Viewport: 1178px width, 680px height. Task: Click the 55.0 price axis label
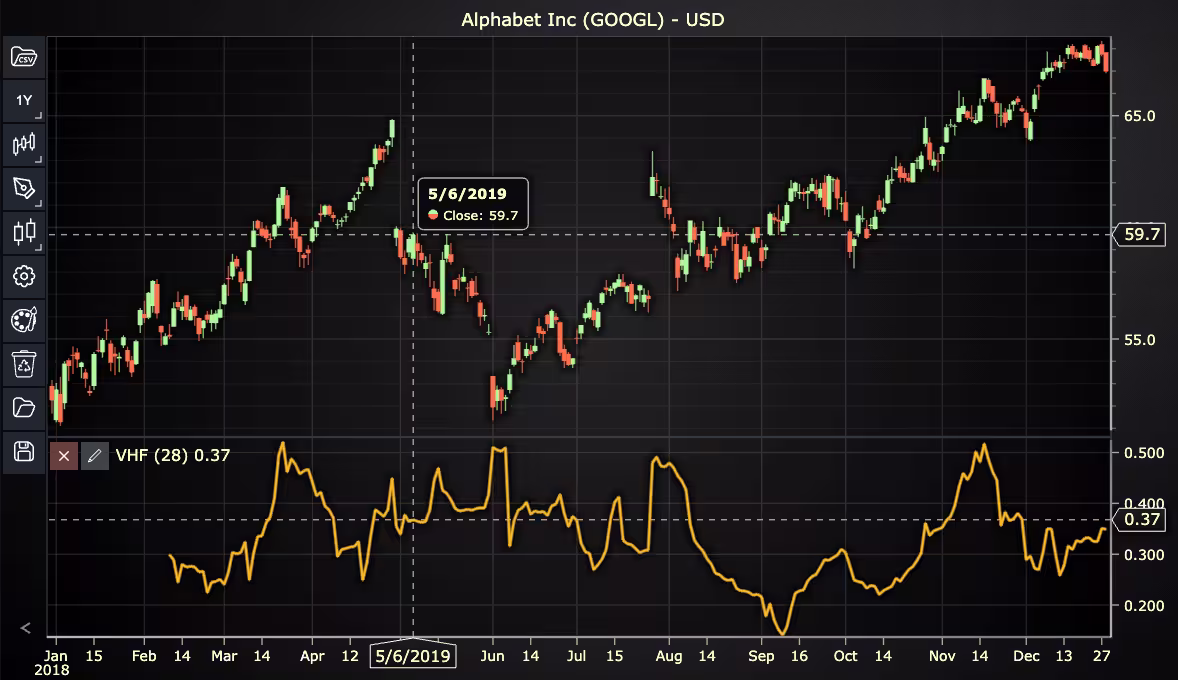pos(1140,340)
